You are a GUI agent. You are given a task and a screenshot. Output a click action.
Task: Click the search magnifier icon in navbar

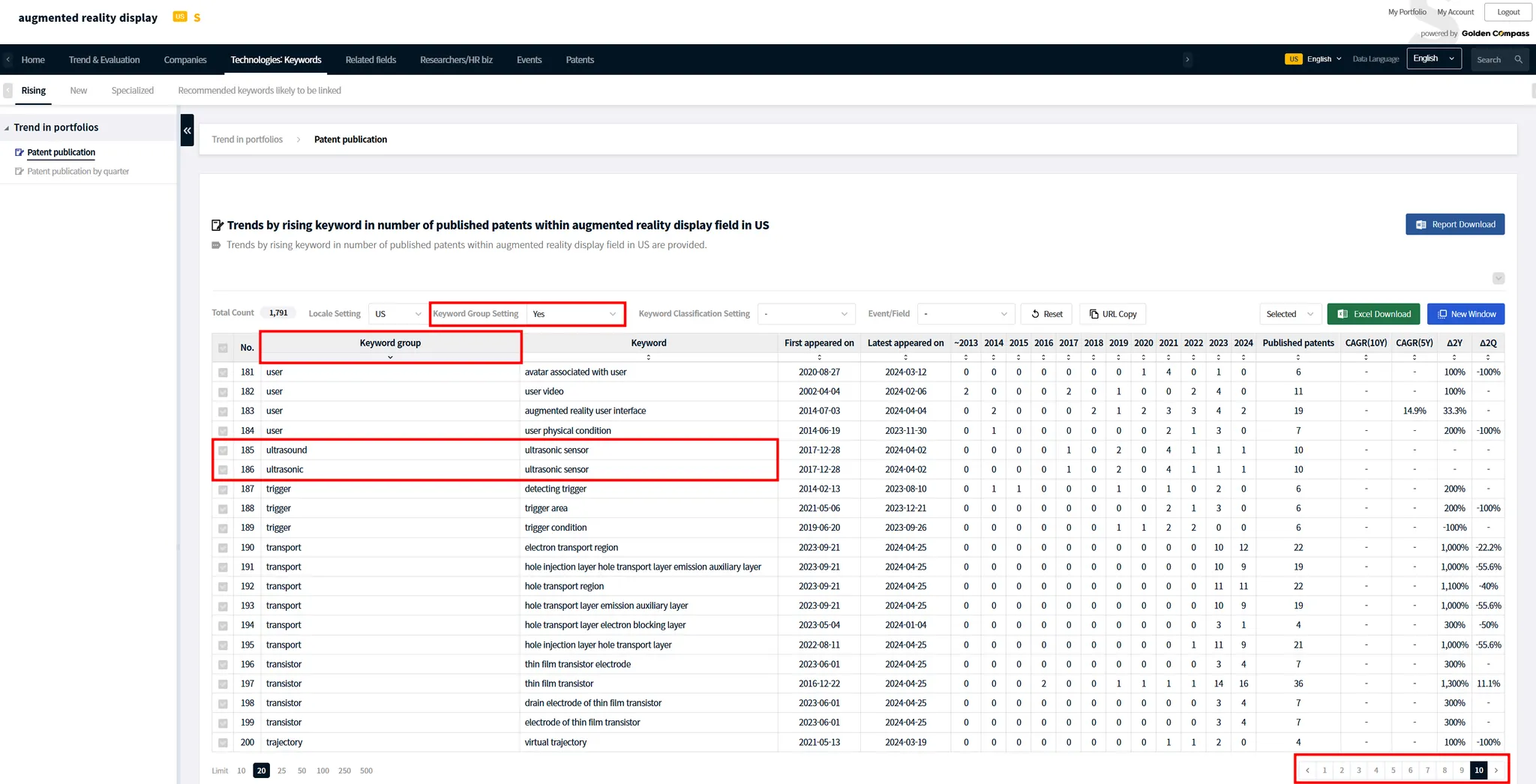[1518, 59]
